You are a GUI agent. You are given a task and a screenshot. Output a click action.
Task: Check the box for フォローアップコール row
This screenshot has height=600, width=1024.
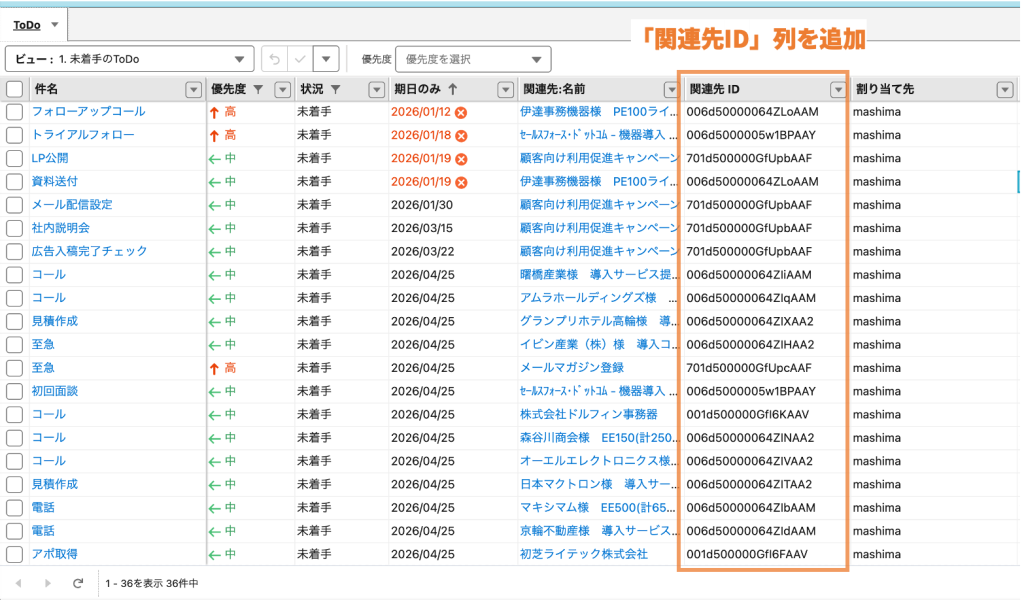(x=14, y=112)
